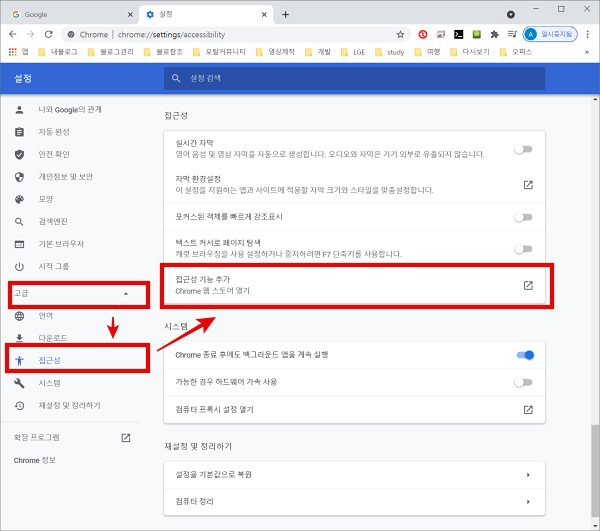Screen dimensions: 600x531
Task: Go back using the browser back arrow
Action: (x=13, y=34)
